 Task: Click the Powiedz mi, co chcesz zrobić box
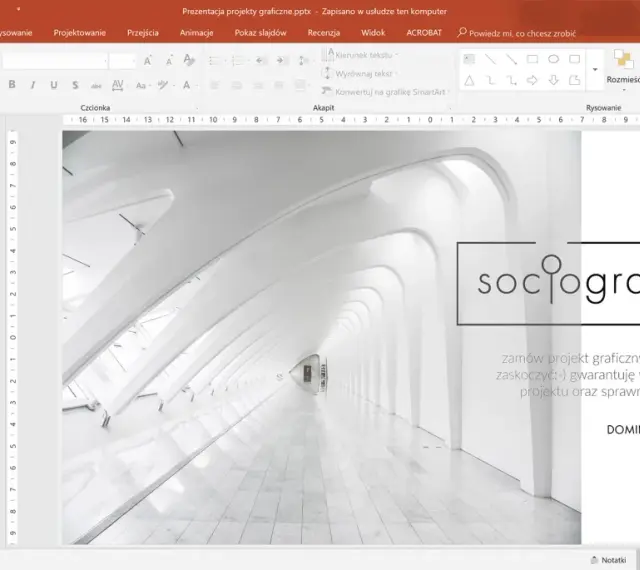pyautogui.click(x=517, y=33)
